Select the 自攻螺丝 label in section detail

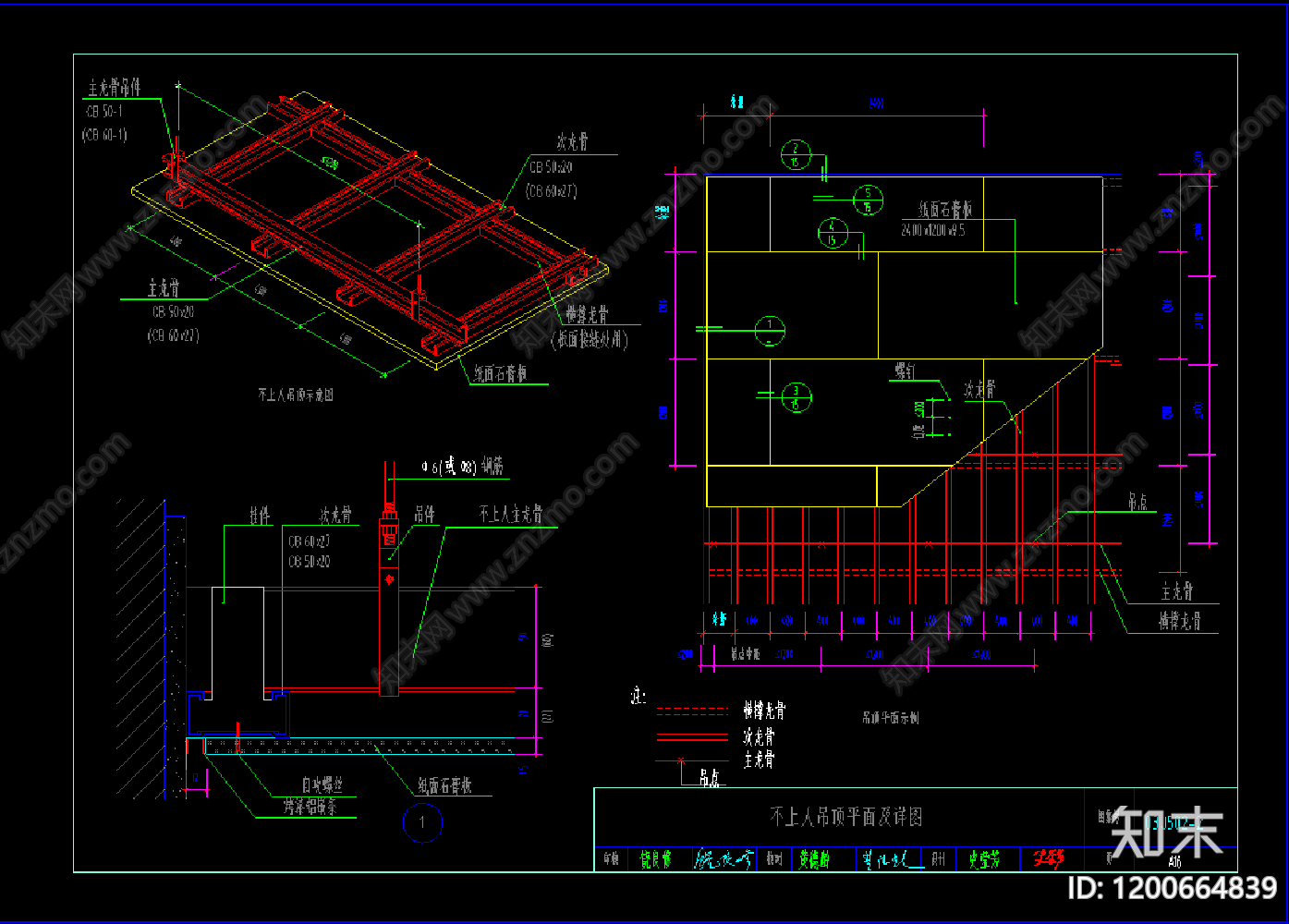point(321,785)
